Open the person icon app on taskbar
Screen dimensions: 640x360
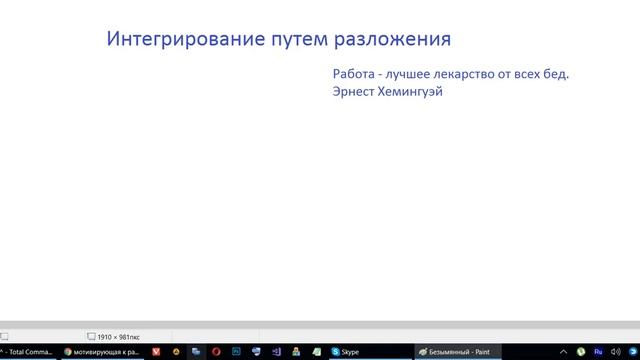[x=296, y=352]
